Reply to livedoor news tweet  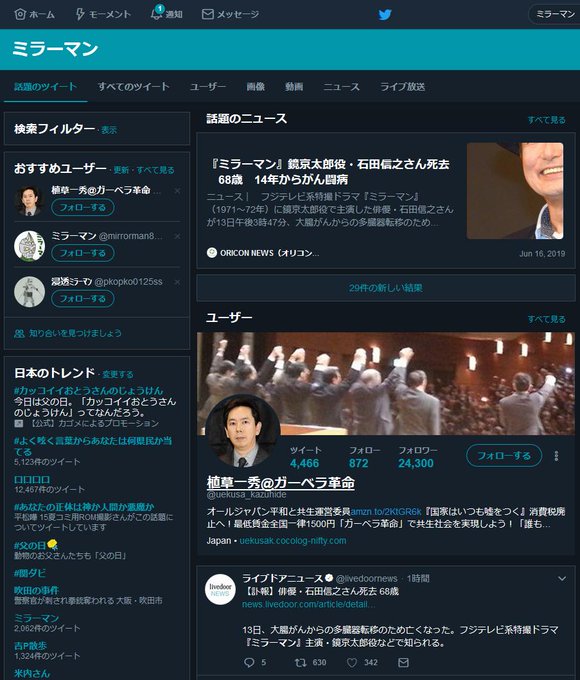tap(249, 662)
